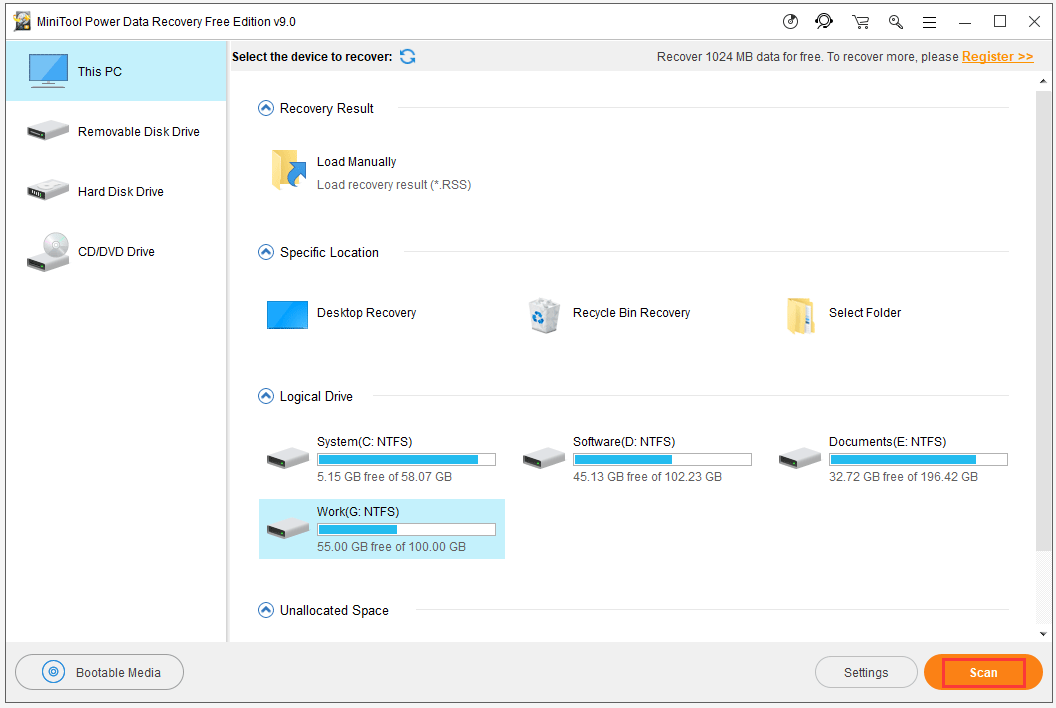
Task: Collapse the Unallocated Space section
Action: (266, 610)
